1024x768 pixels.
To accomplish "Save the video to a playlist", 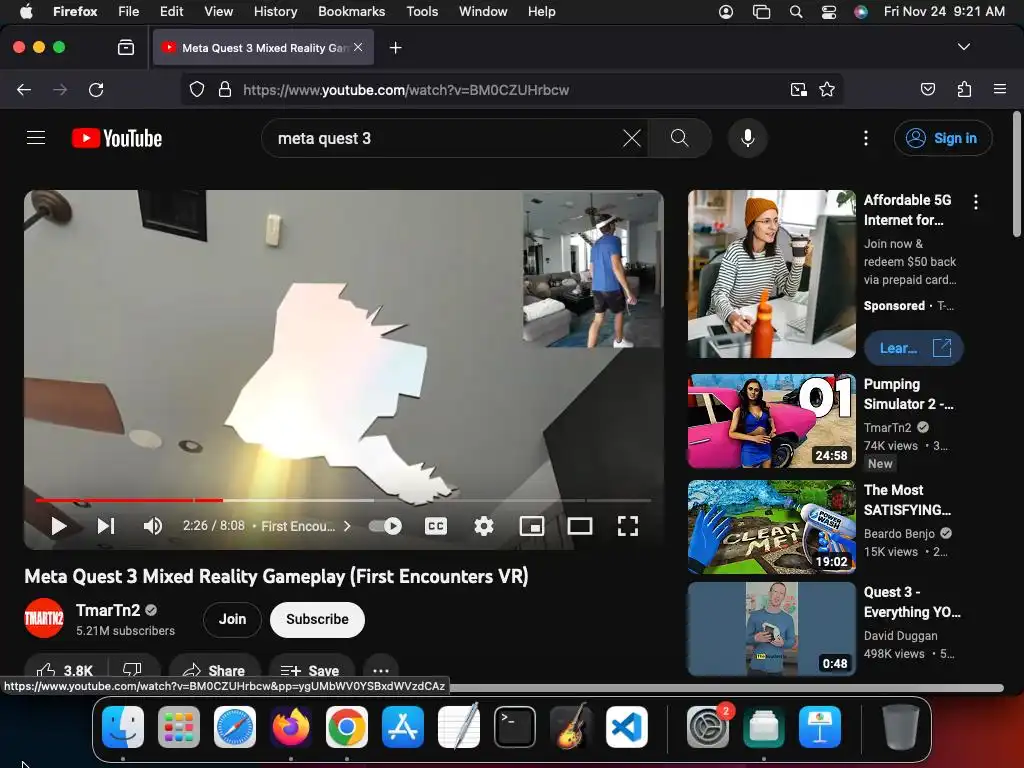I will [311, 670].
